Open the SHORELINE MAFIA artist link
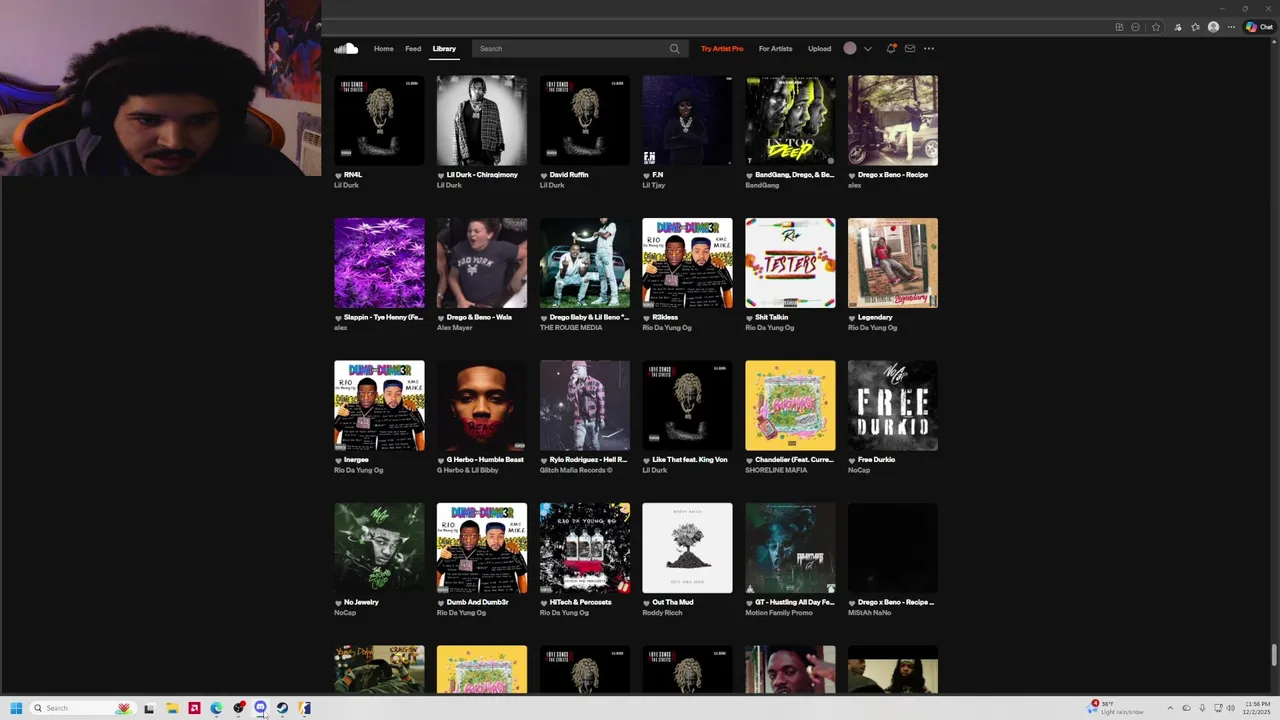 [776, 470]
